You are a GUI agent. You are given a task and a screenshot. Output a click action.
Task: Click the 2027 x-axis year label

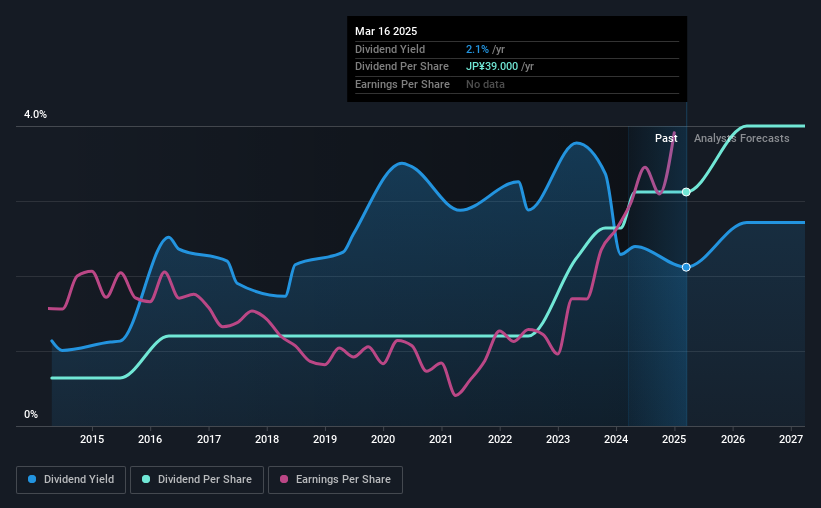tap(791, 439)
